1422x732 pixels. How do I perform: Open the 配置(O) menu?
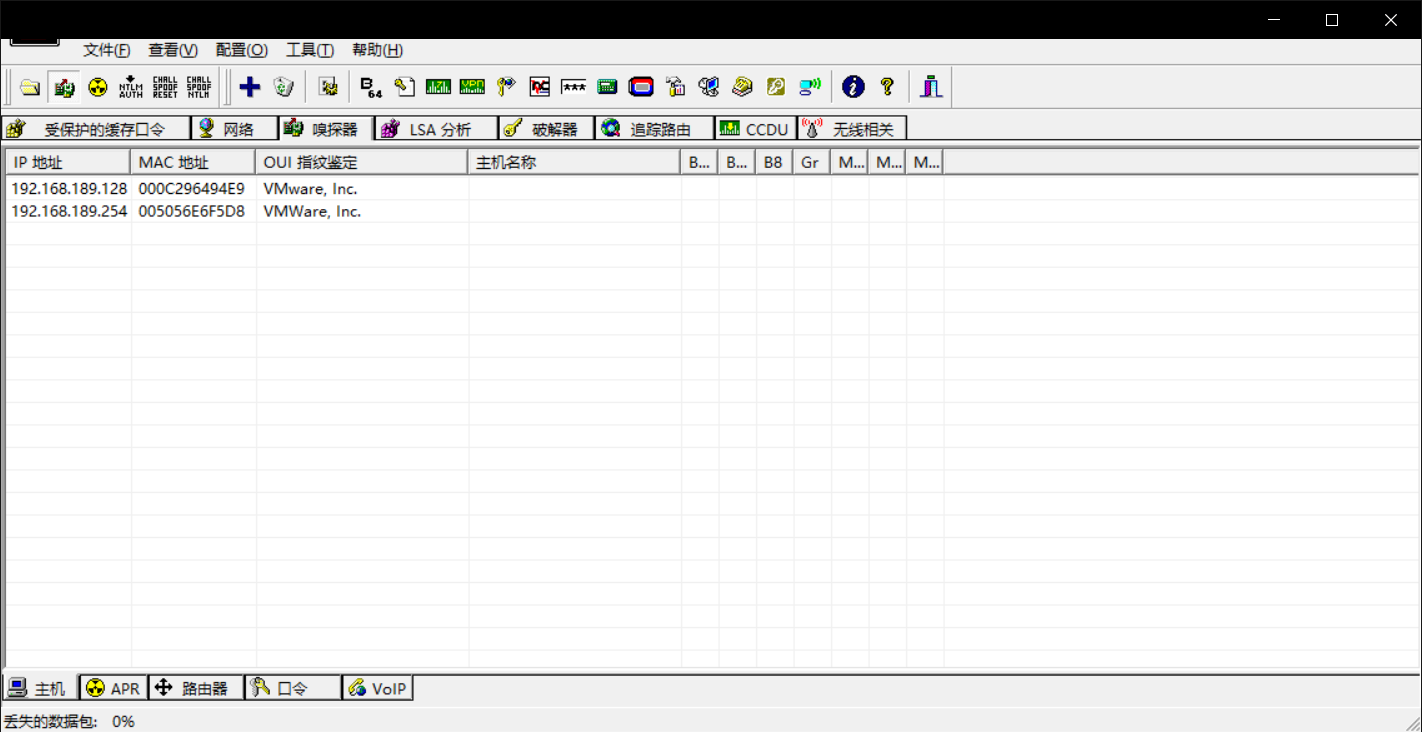pyautogui.click(x=242, y=50)
